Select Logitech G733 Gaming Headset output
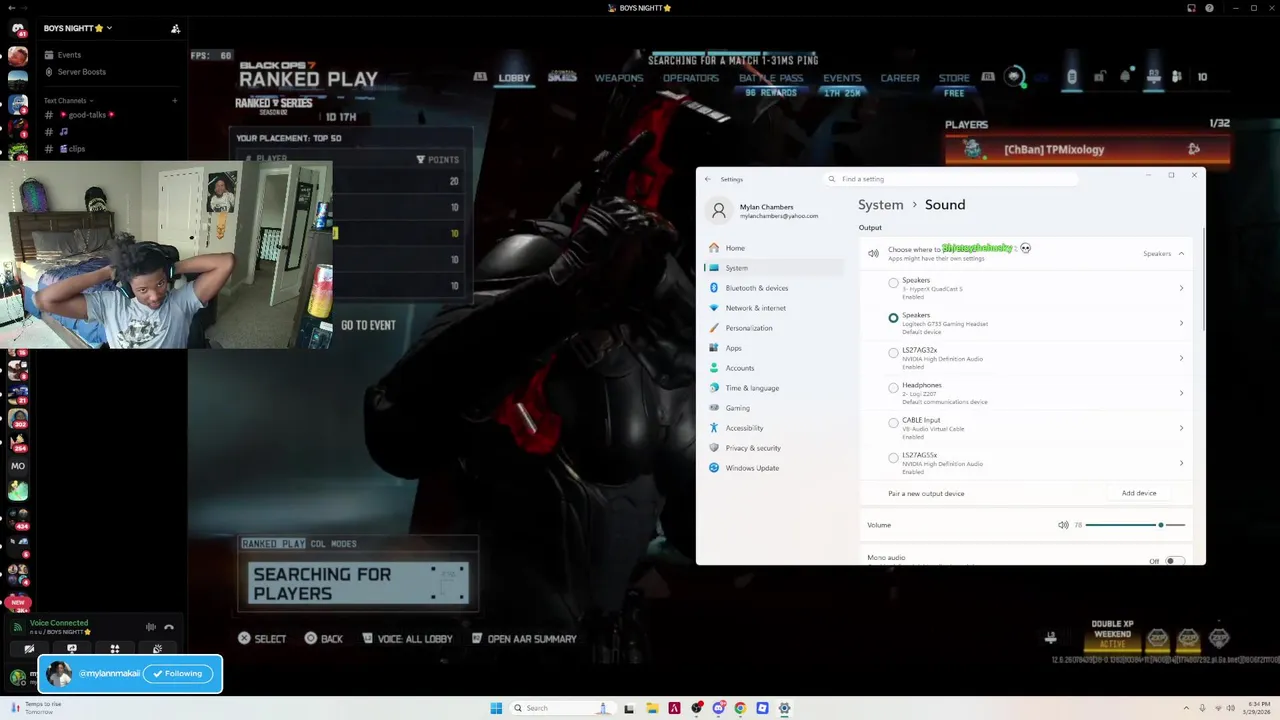Image resolution: width=1280 pixels, height=720 pixels. point(893,318)
